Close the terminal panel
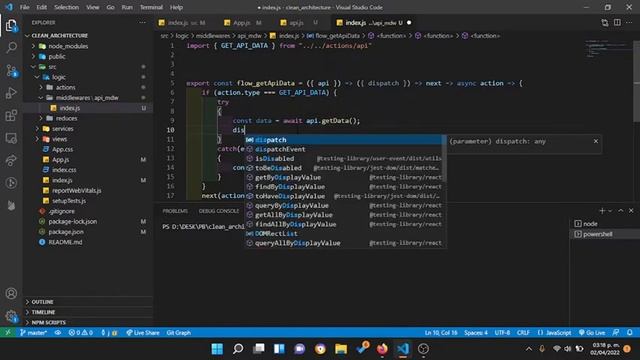The height and width of the screenshot is (360, 640). pos(631,211)
